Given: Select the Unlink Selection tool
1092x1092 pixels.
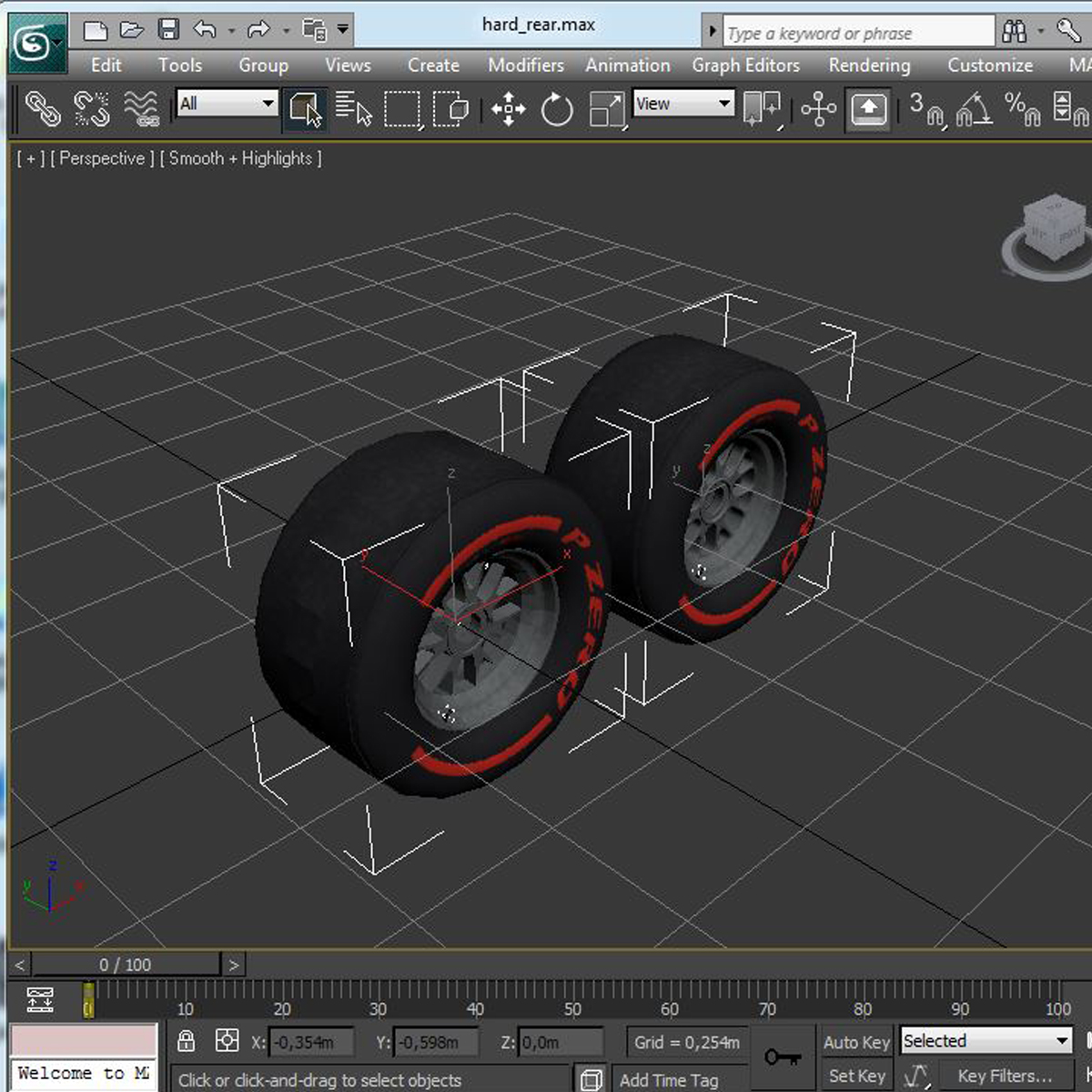Looking at the screenshot, I should click(x=91, y=109).
